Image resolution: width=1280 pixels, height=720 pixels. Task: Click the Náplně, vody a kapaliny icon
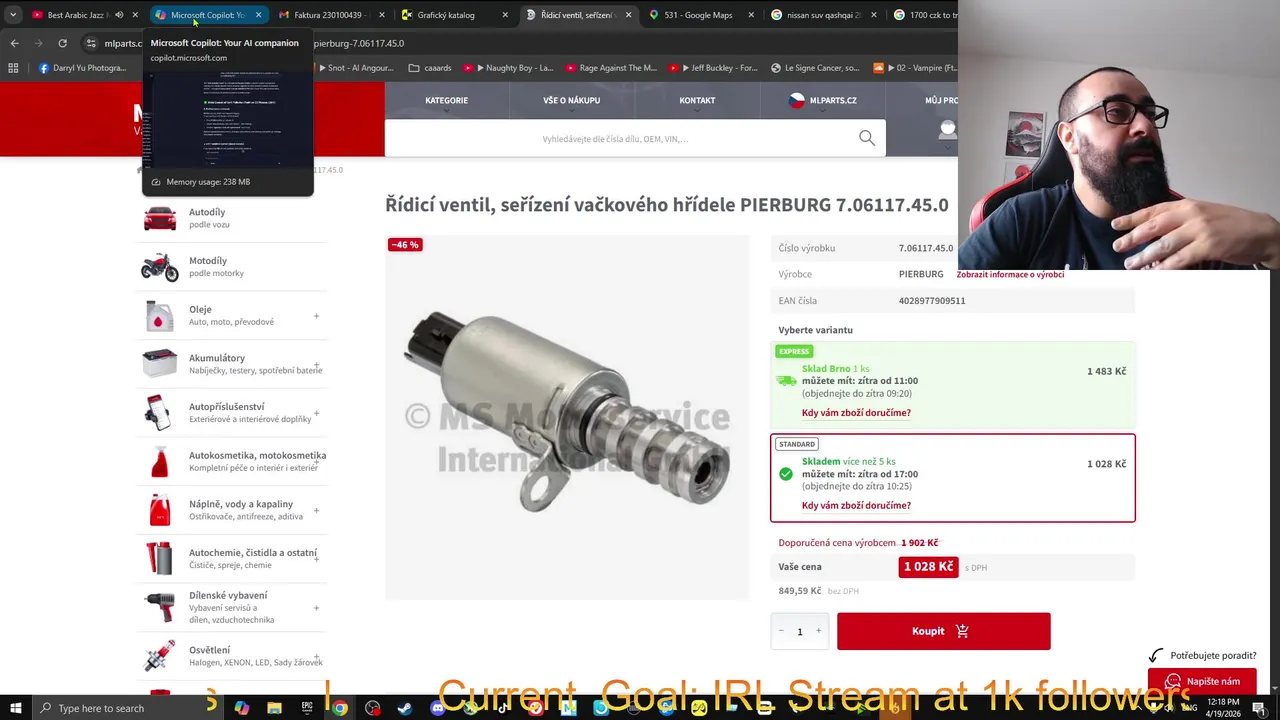tap(160, 510)
